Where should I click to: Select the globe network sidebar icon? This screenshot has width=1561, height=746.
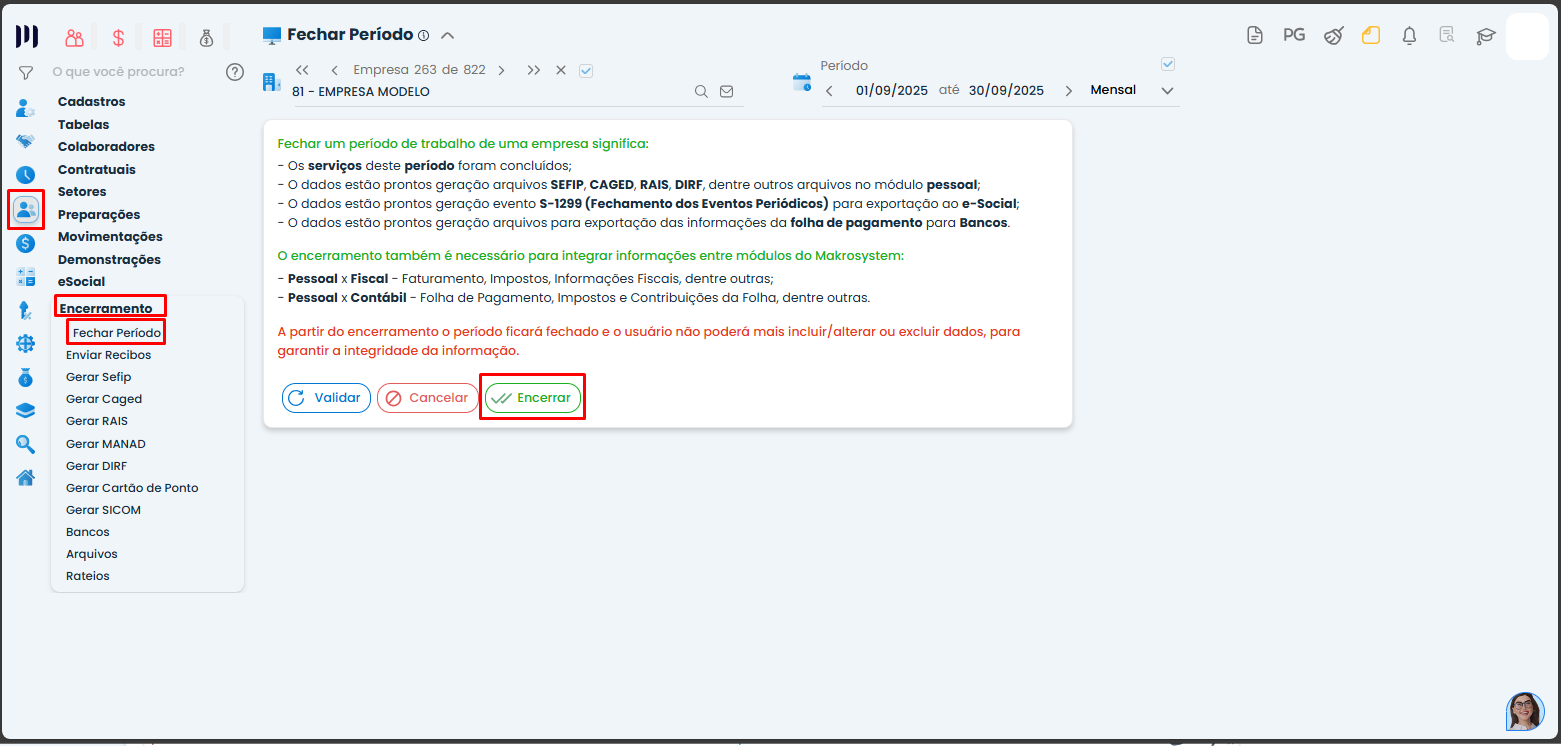pos(26,344)
